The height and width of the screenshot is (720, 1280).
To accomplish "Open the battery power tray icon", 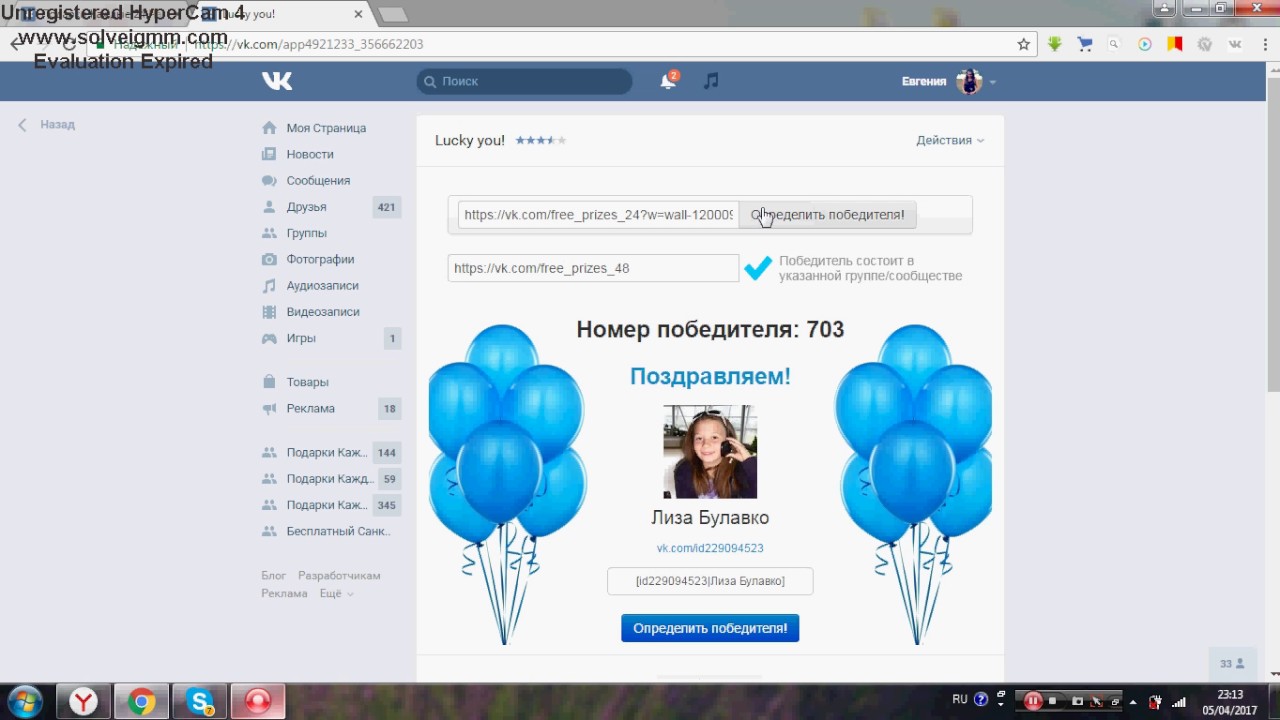I will click(x=1154, y=702).
